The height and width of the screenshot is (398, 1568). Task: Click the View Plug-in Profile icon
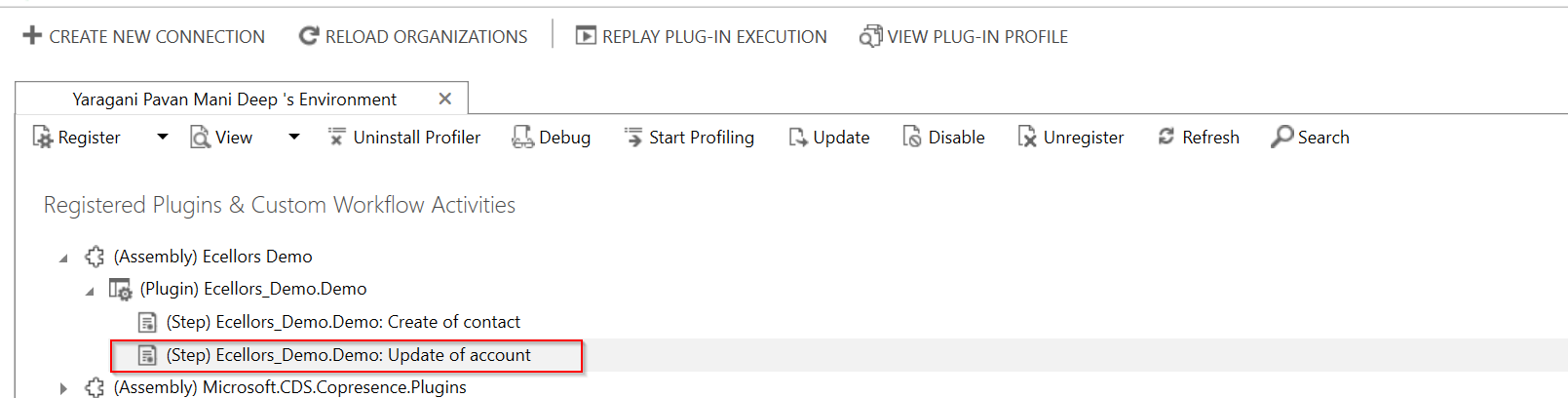click(x=869, y=36)
